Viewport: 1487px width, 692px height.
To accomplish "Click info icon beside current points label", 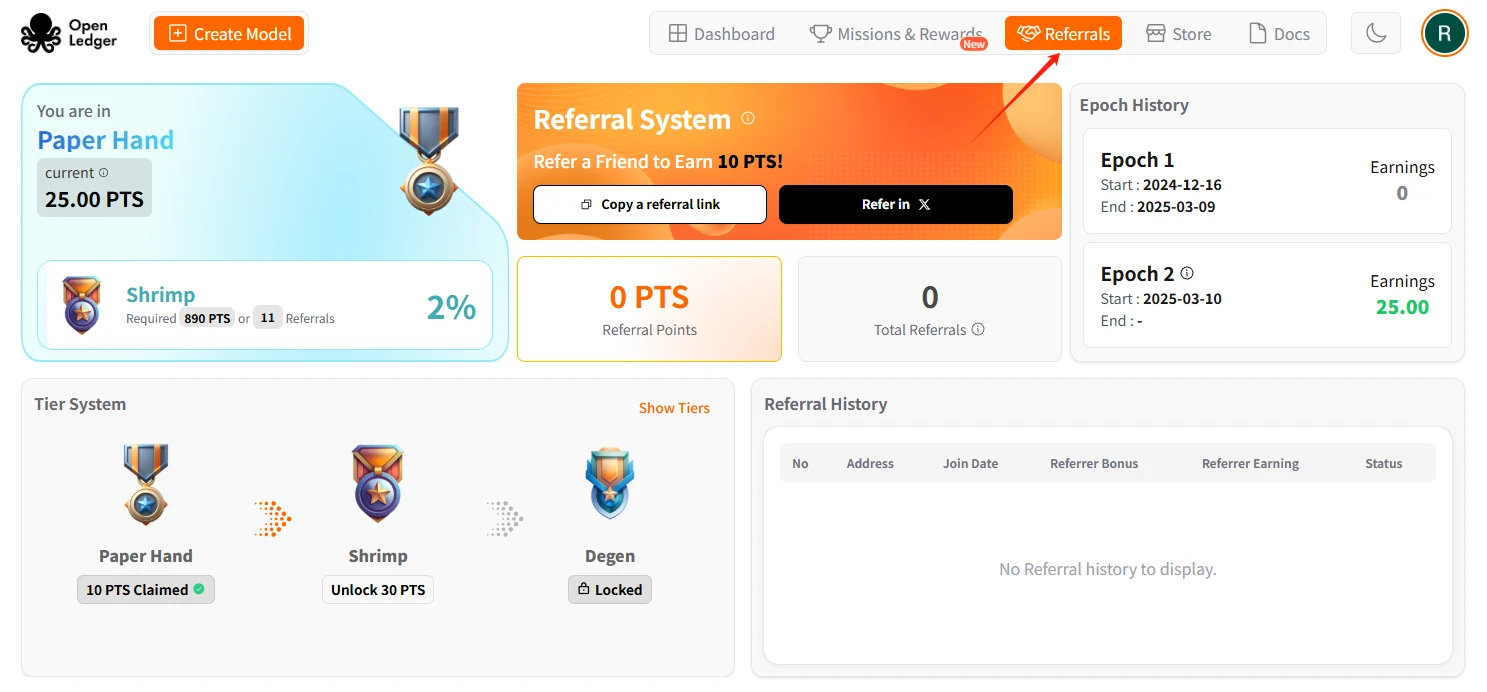I will (104, 173).
